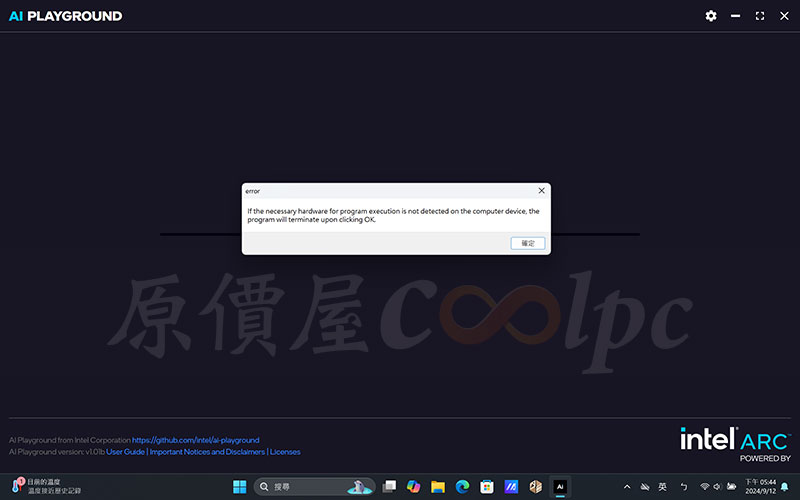Maximize the AI Playground window

760,16
